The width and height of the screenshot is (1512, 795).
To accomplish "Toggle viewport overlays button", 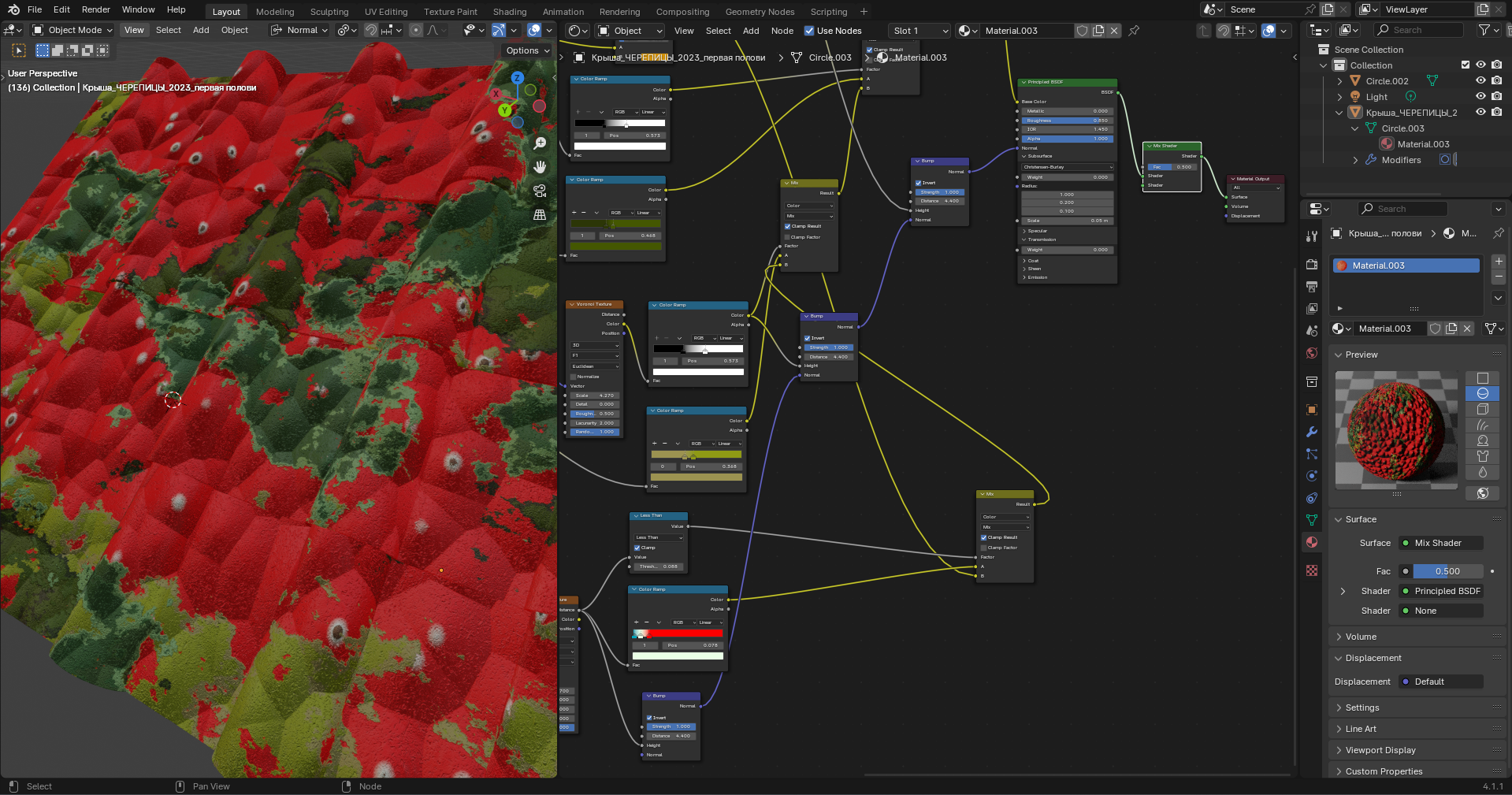I will [x=534, y=30].
